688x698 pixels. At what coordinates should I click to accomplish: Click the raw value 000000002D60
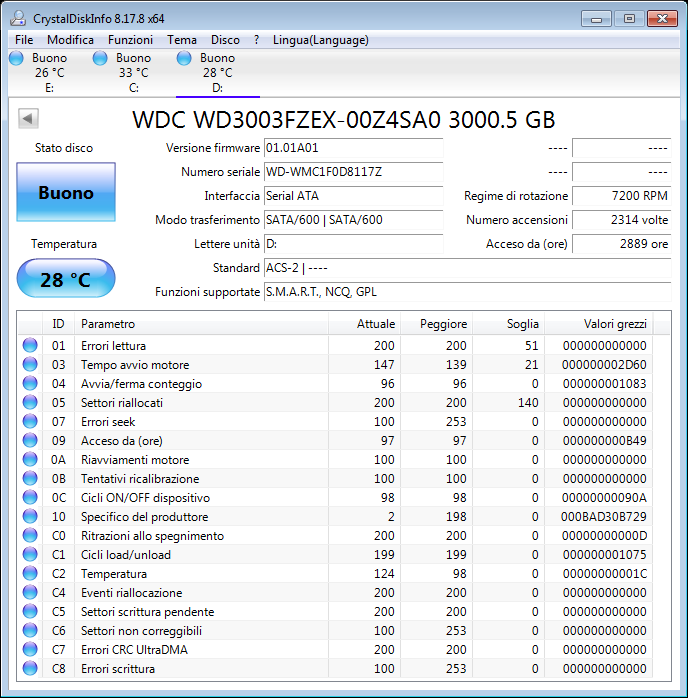pos(604,365)
